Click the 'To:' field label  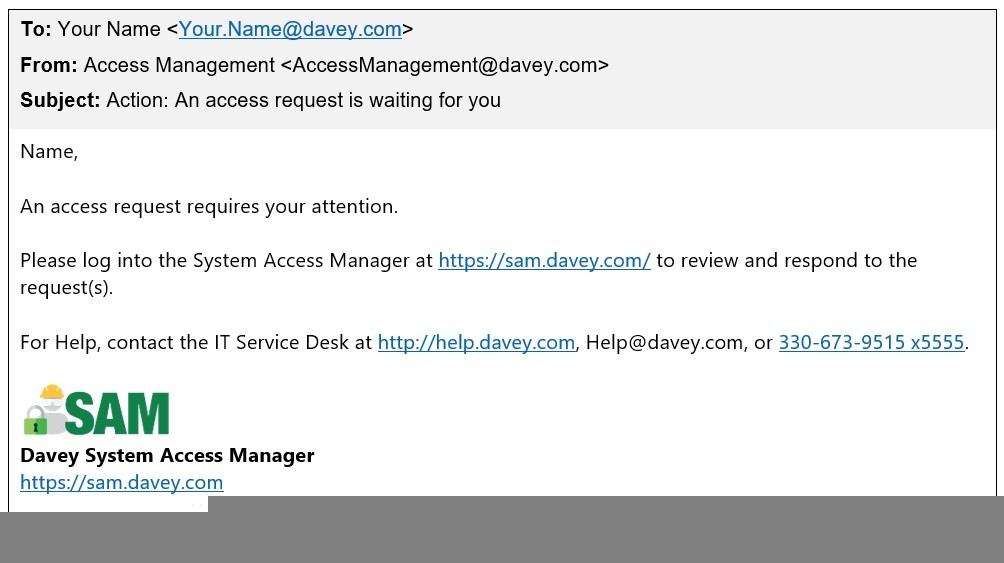[36, 29]
